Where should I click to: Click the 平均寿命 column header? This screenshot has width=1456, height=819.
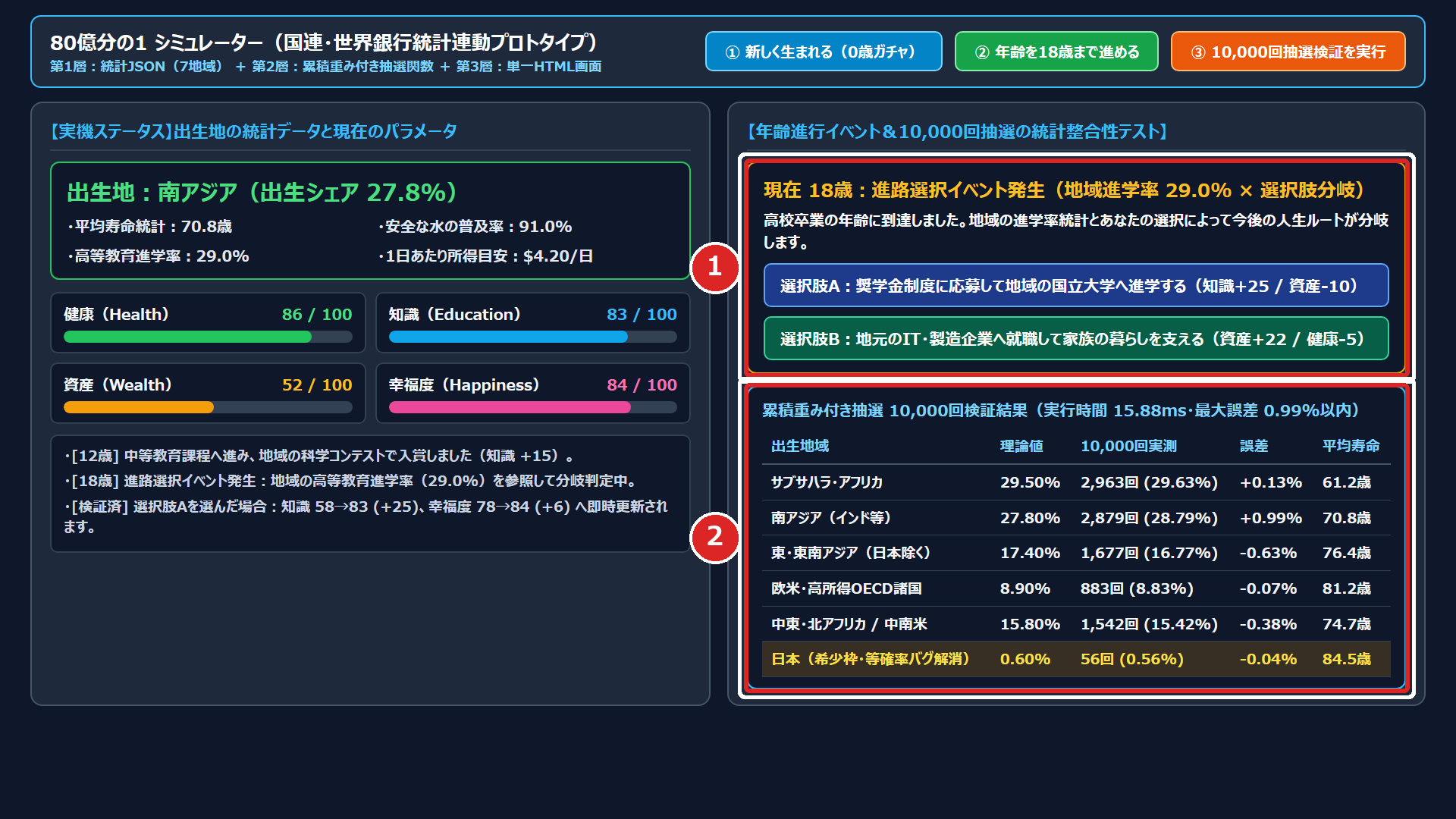pos(1351,445)
